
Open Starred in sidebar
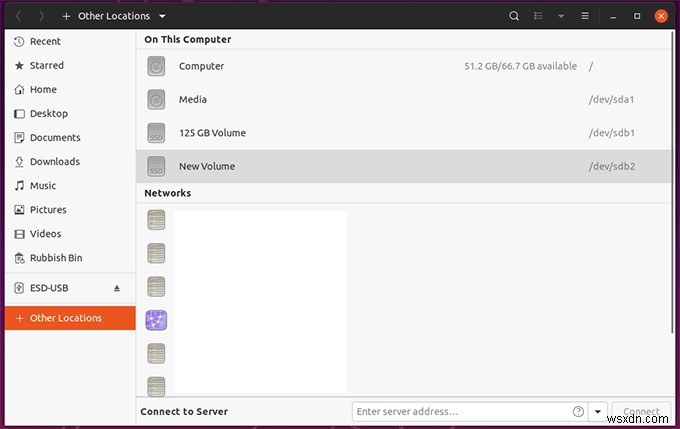pos(70,65)
